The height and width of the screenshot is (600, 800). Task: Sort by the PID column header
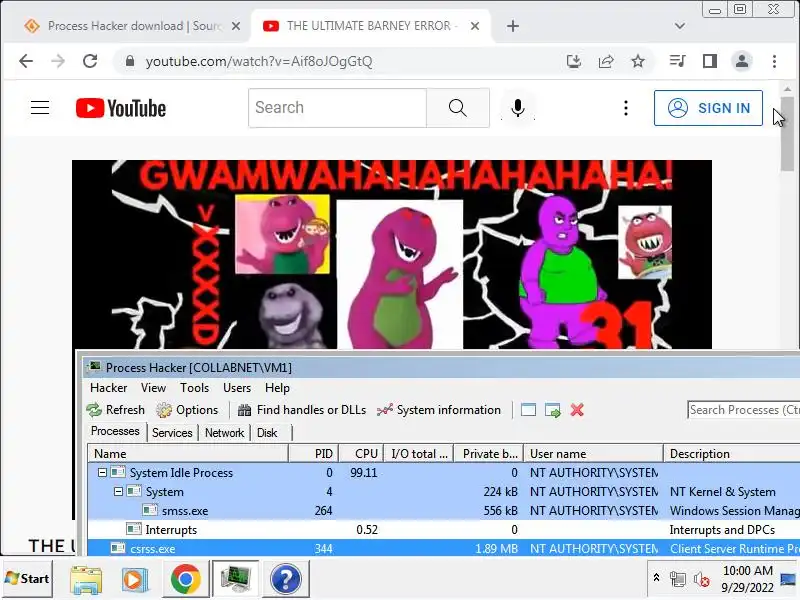point(313,454)
